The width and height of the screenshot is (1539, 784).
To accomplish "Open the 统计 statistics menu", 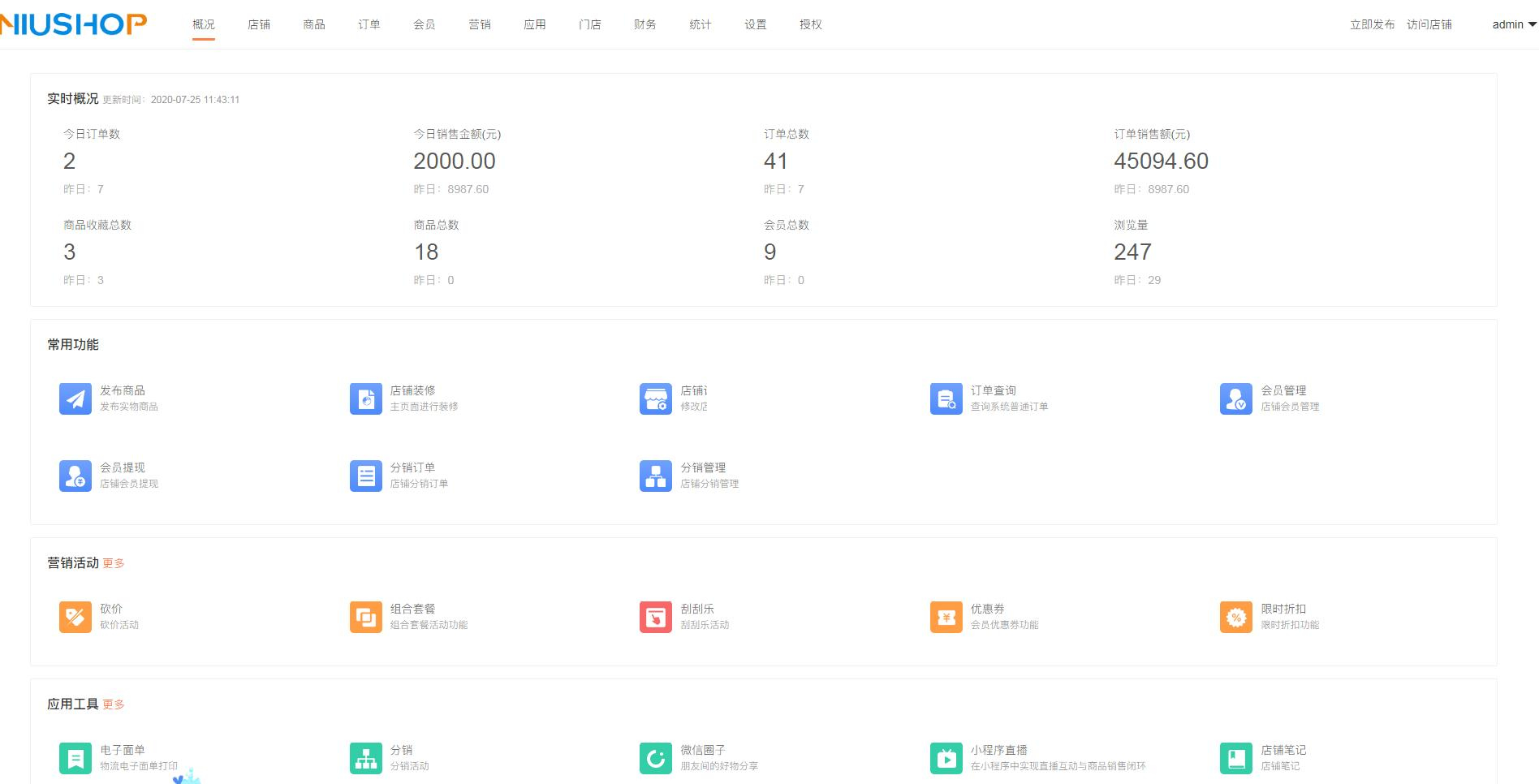I will click(x=699, y=24).
